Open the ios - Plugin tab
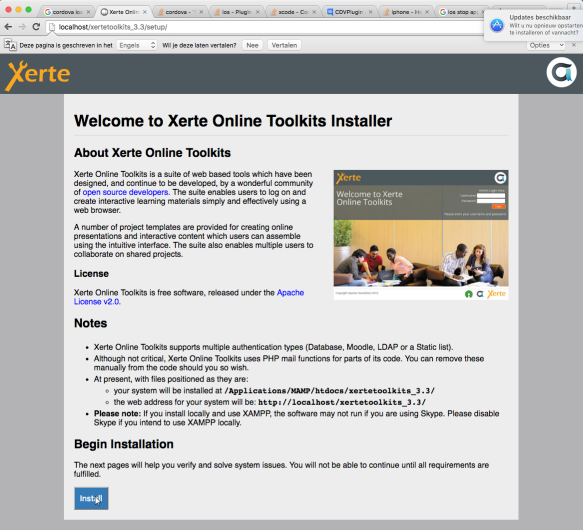583x530 pixels. [x=235, y=12]
